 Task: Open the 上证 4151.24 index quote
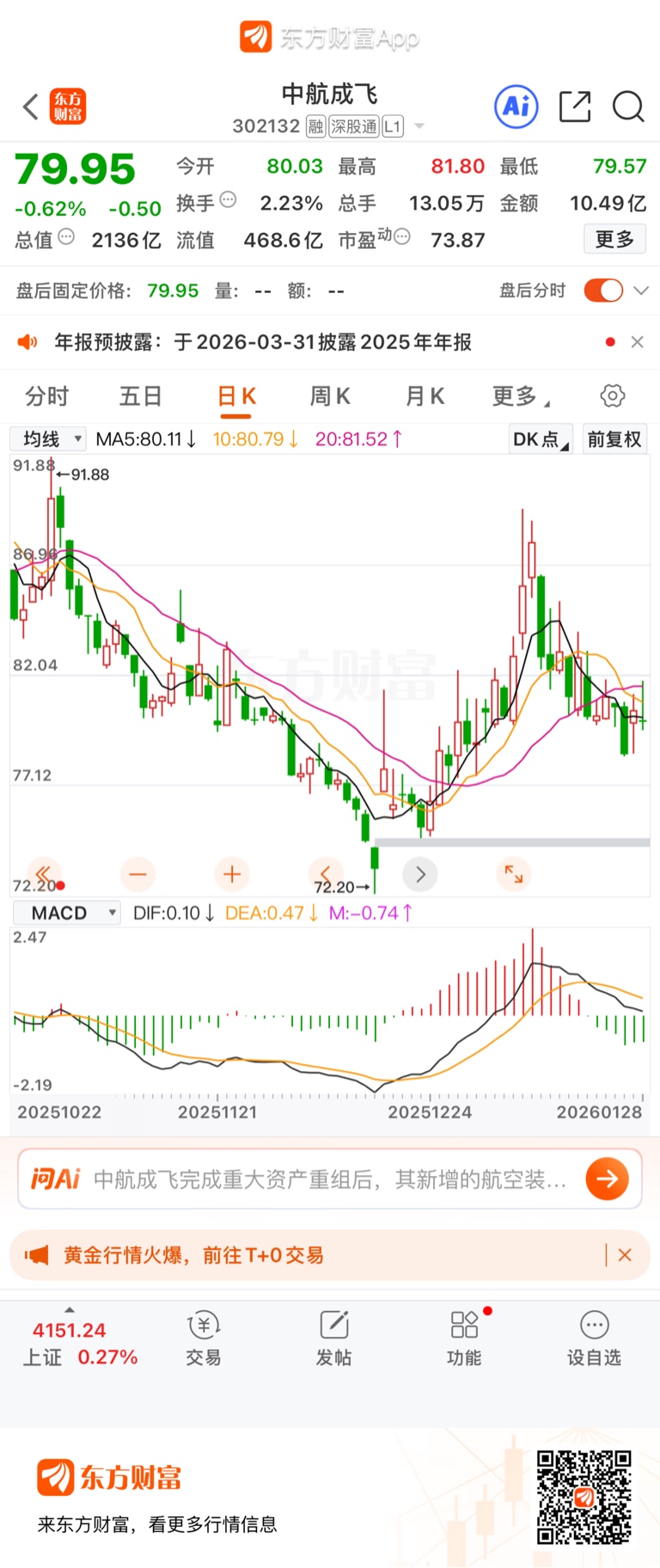click(x=80, y=1344)
